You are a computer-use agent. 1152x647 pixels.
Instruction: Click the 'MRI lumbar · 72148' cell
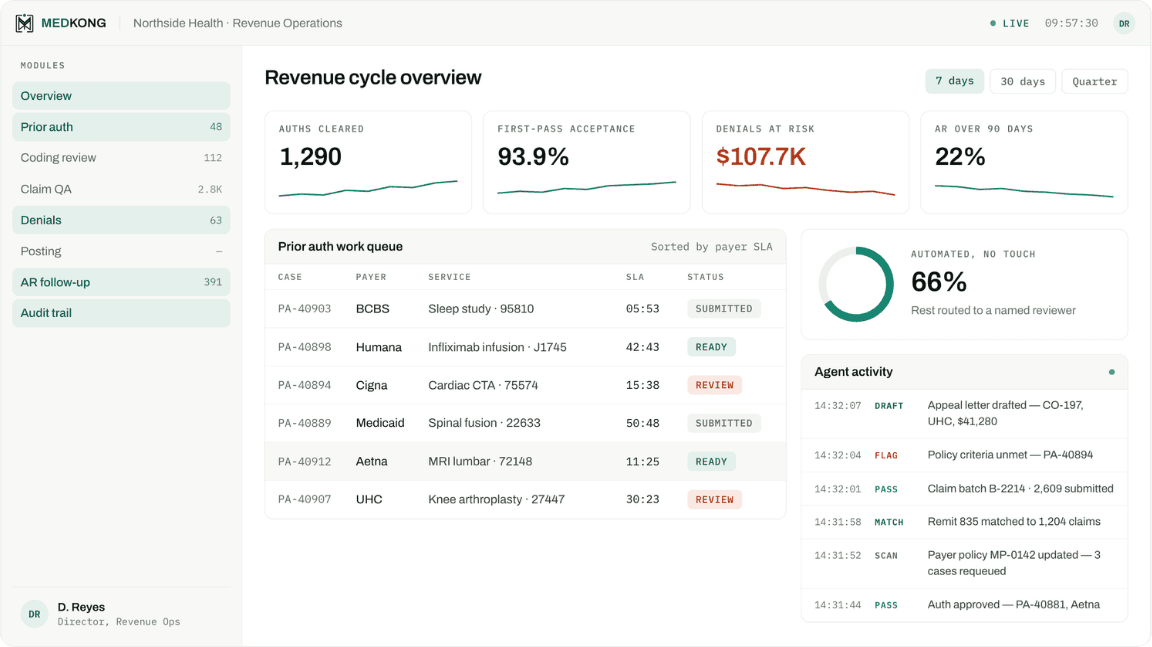coord(480,461)
